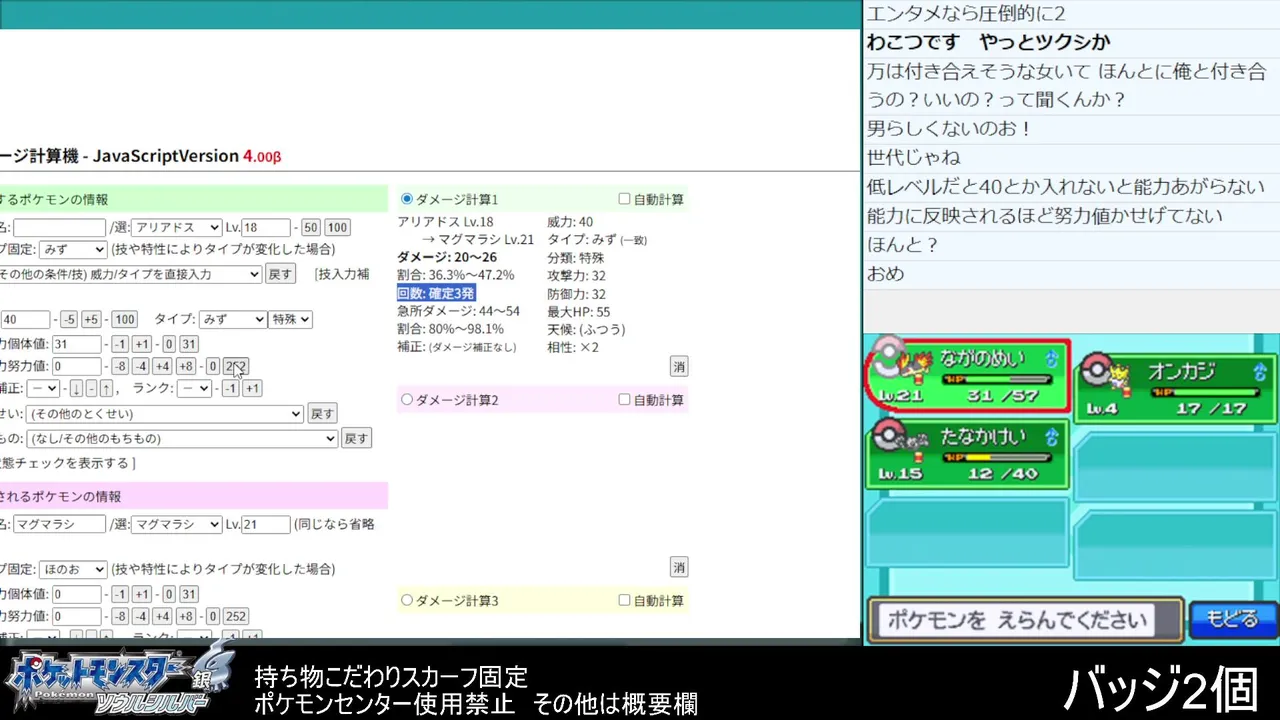Viewport: 1280px width, 720px height.
Task: Enable 自動計算 for ダメージ計算2
Action: point(624,400)
